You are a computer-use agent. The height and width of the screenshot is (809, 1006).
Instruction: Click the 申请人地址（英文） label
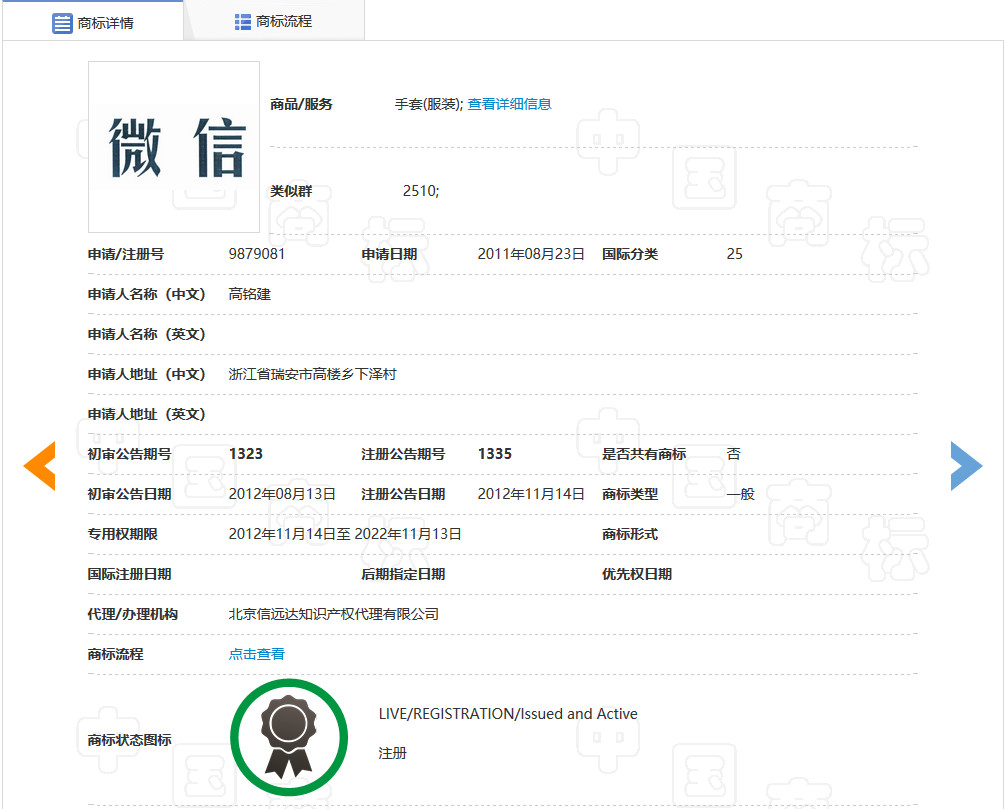pos(147,414)
